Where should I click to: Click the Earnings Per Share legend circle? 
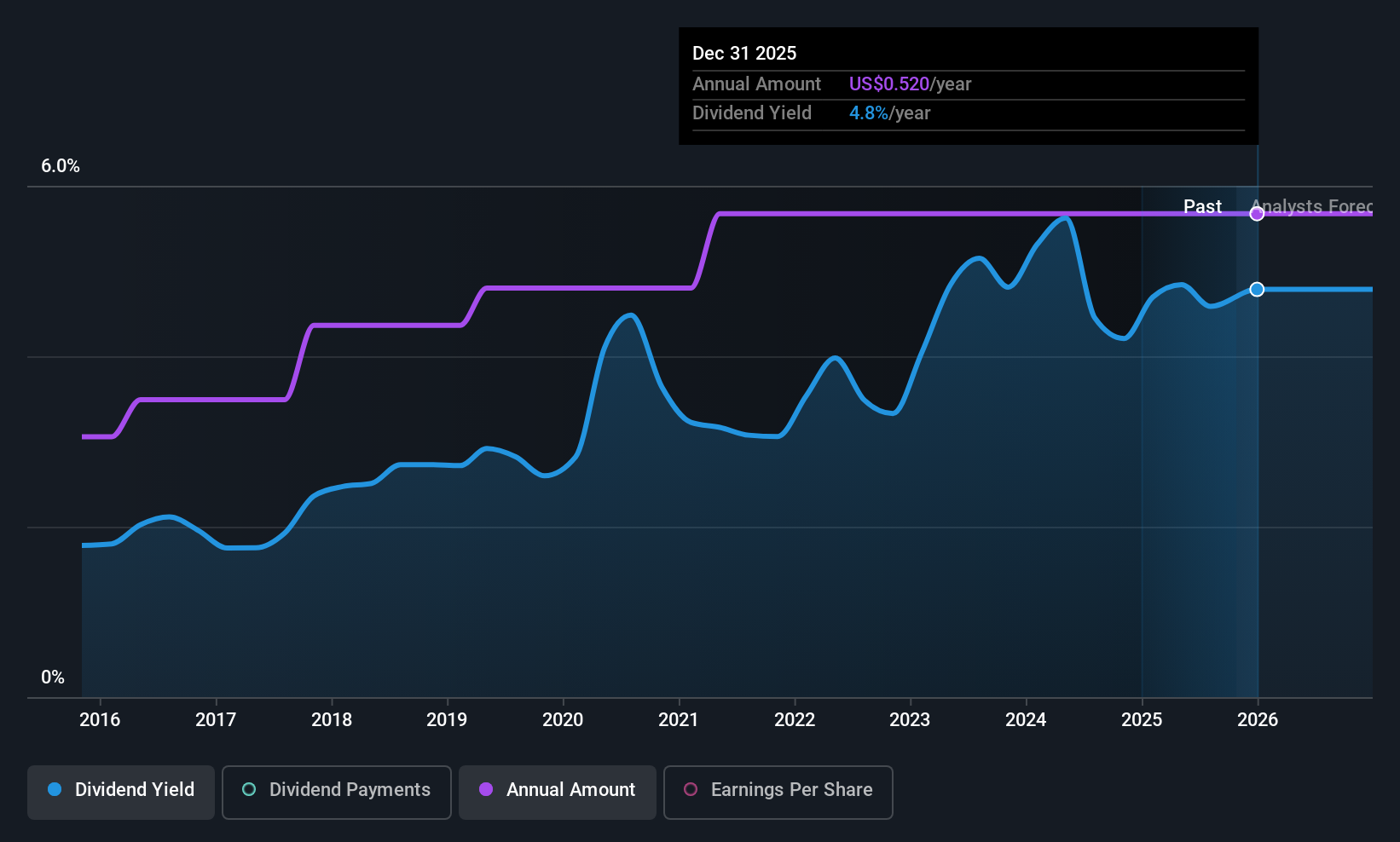pos(691,790)
